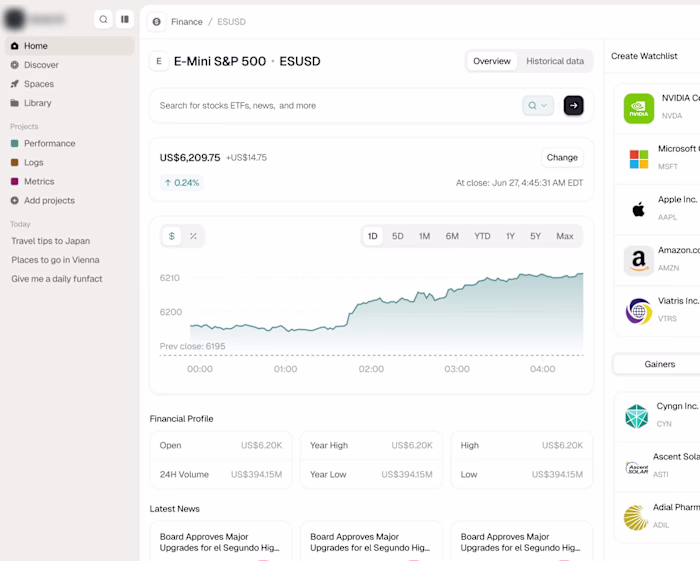Click the E ticker badge icon
Viewport: 700px width, 561px height.
coord(159,61)
